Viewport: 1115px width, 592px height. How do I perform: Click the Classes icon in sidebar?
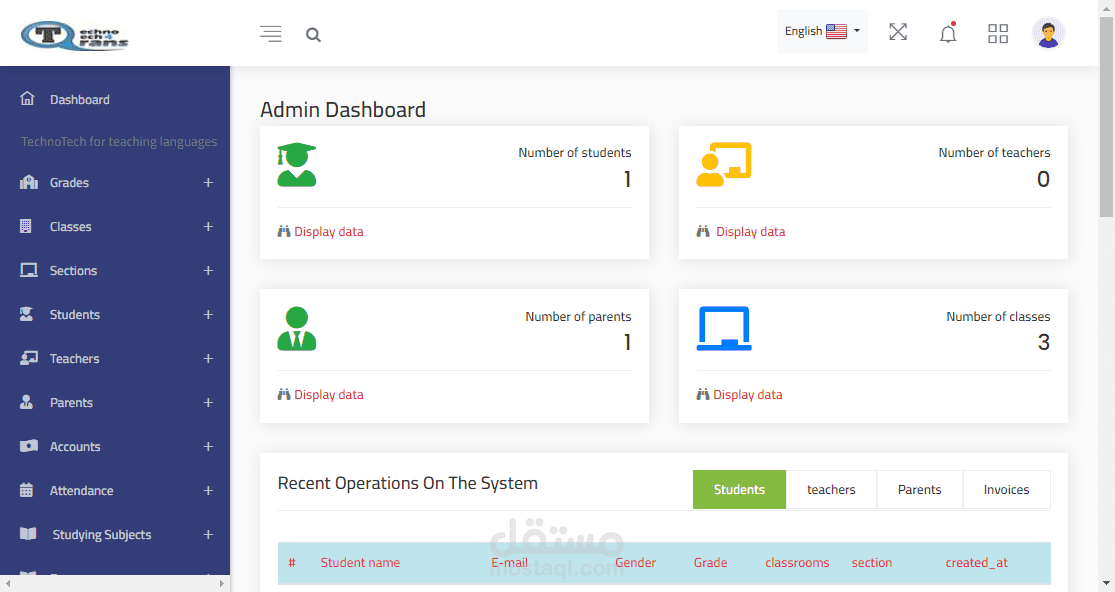(x=26, y=226)
